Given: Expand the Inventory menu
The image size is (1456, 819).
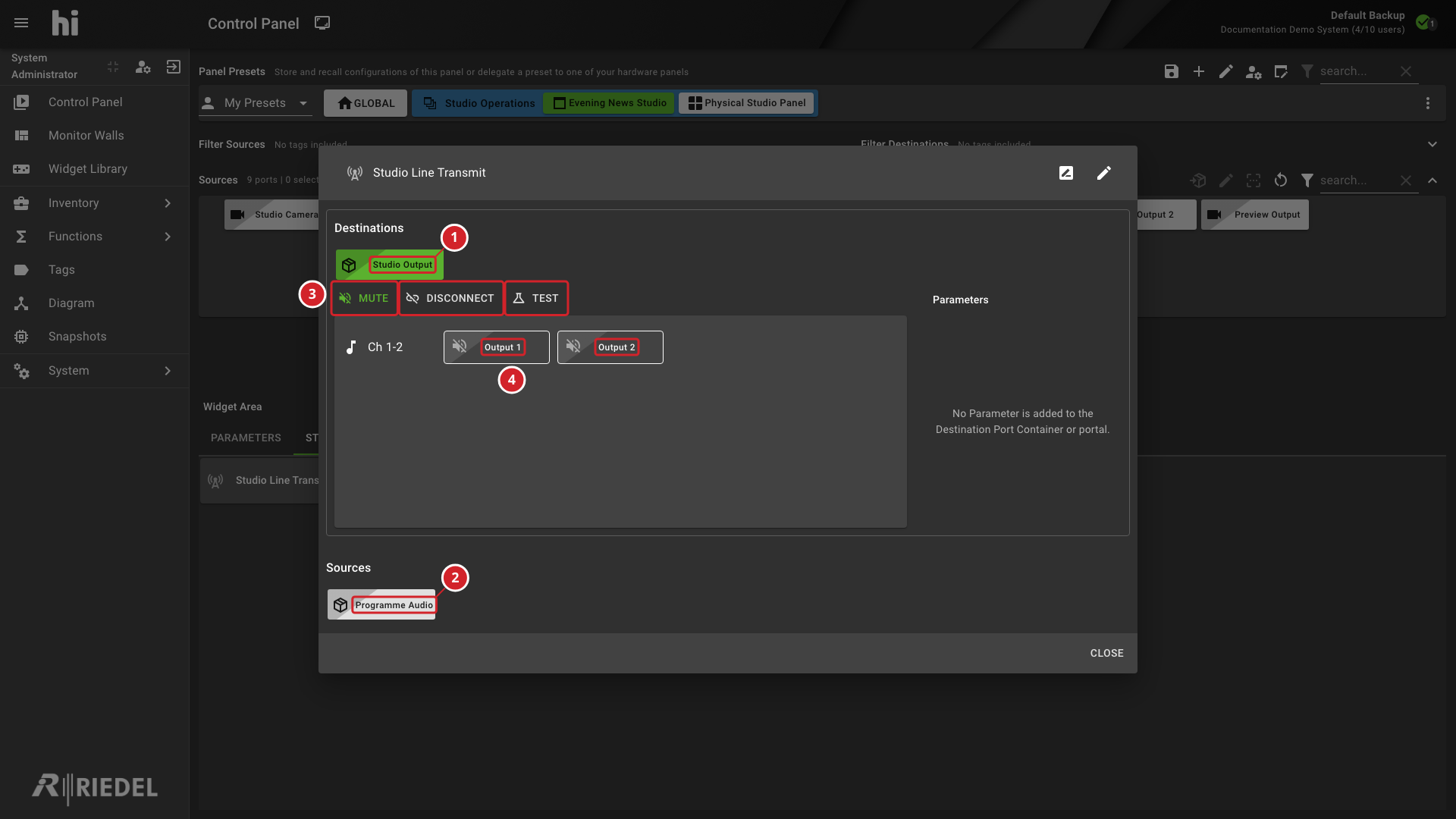Looking at the screenshot, I should tap(94, 203).
